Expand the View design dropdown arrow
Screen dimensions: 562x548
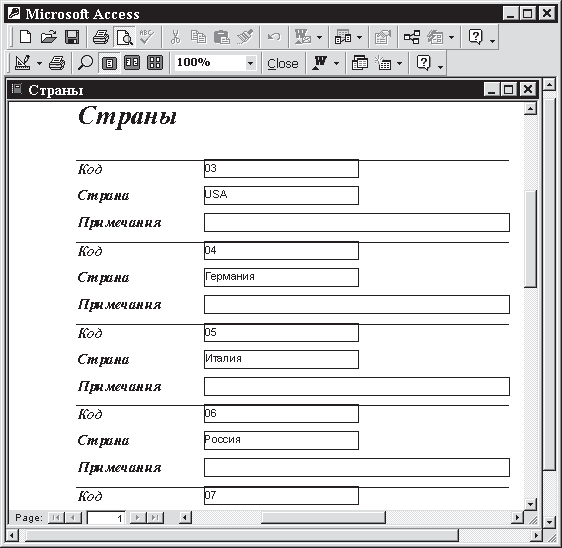coord(39,63)
